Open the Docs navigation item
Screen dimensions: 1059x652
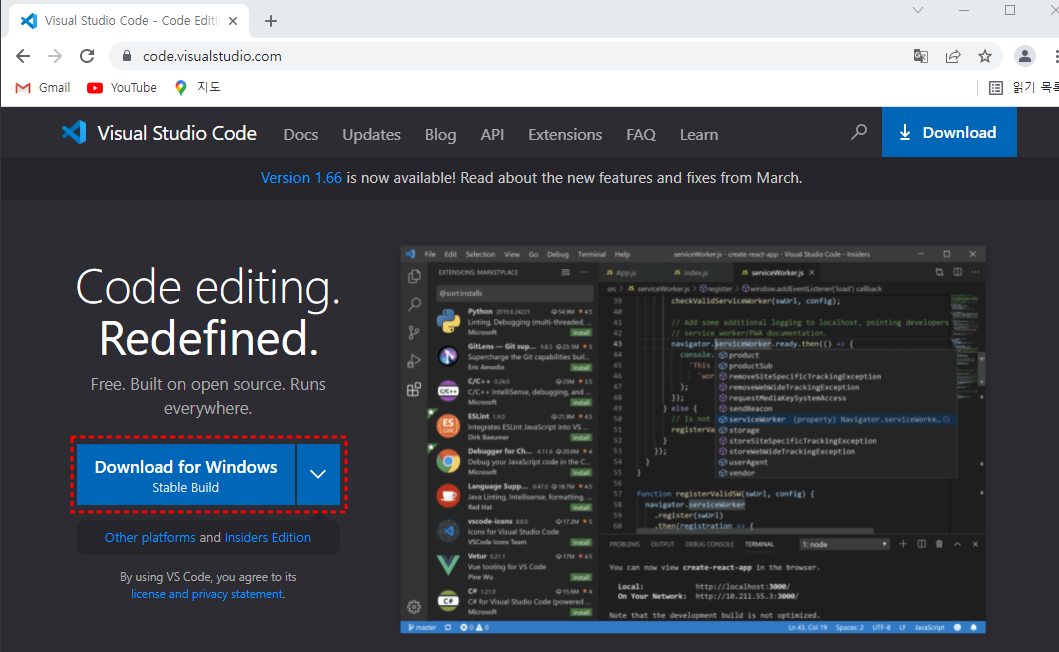click(301, 134)
